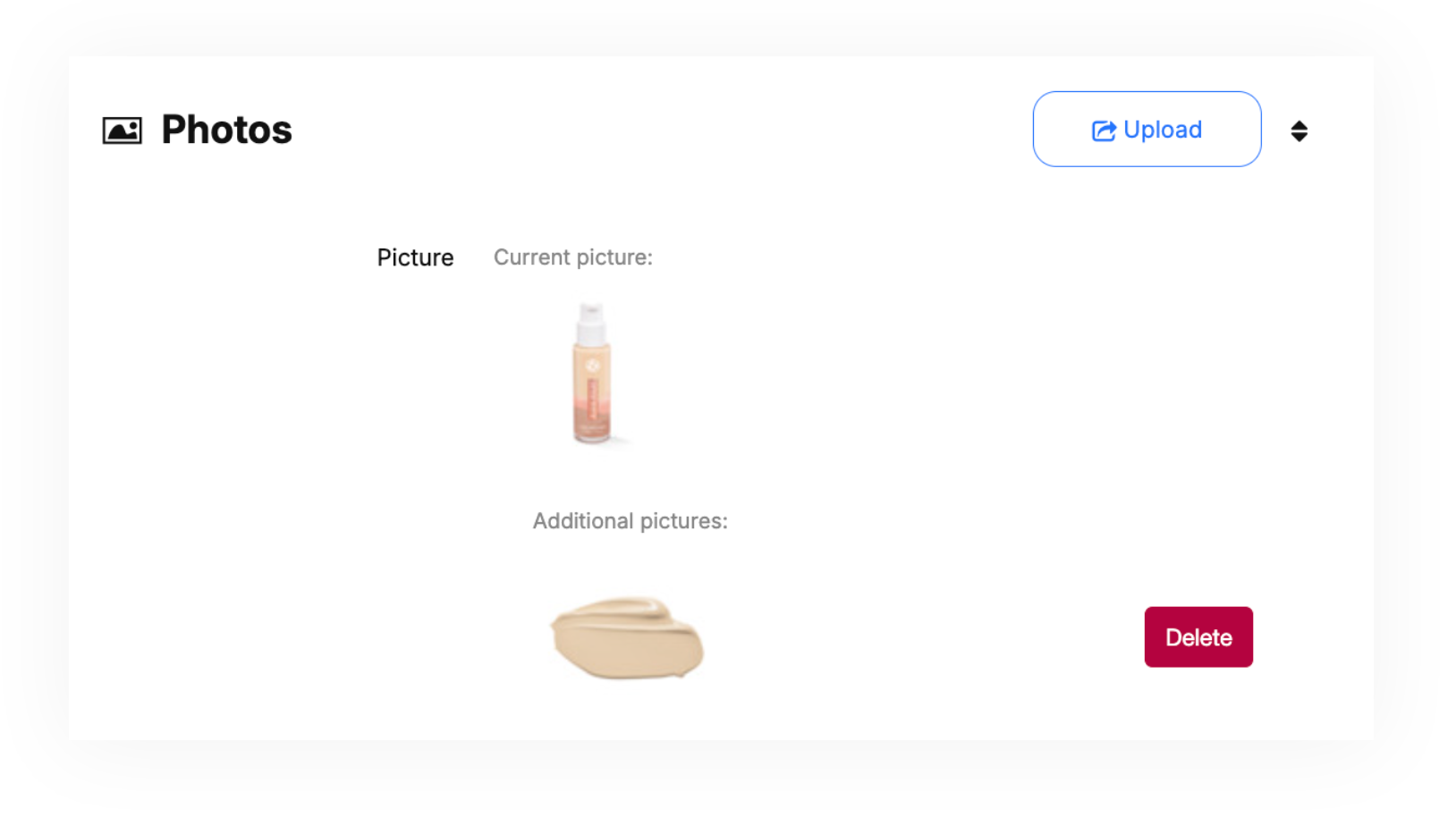Collapse the Photos section with the arrows
The height and width of the screenshot is (817, 1456).
click(1299, 131)
